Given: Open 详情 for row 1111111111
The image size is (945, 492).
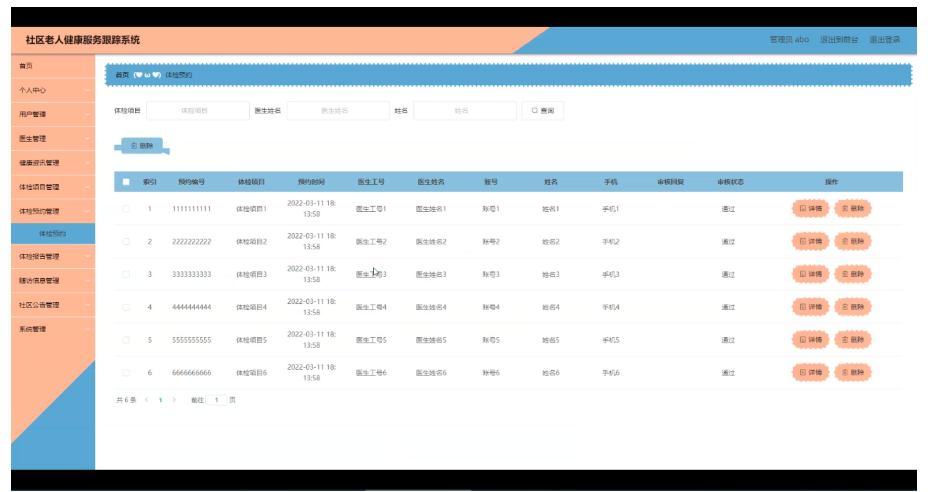Looking at the screenshot, I should click(810, 209).
